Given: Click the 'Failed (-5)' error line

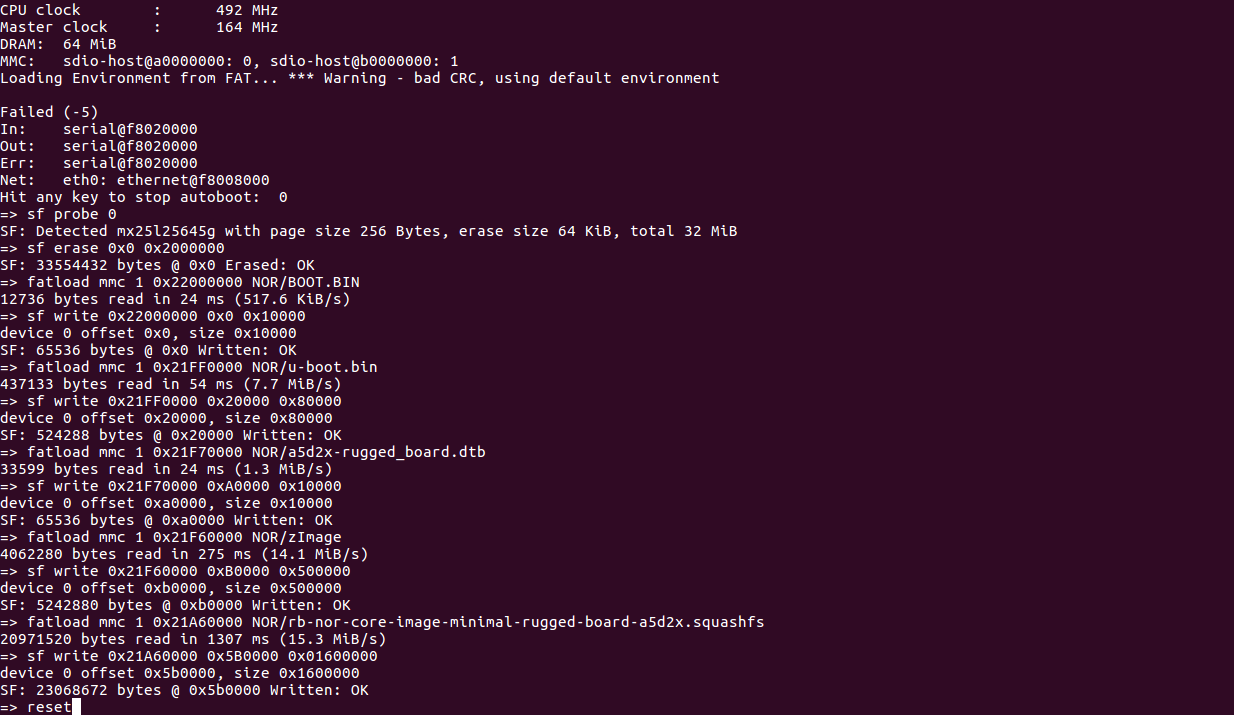Looking at the screenshot, I should [x=49, y=112].
